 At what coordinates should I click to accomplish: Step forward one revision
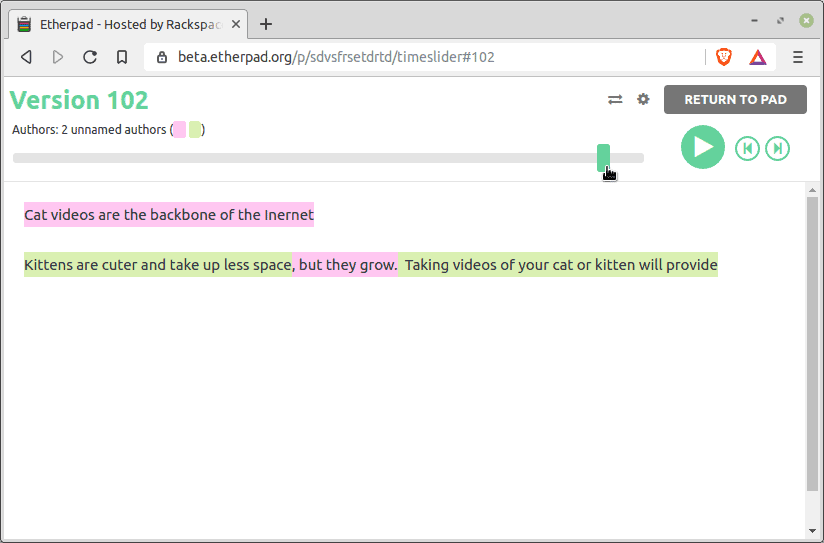click(777, 149)
